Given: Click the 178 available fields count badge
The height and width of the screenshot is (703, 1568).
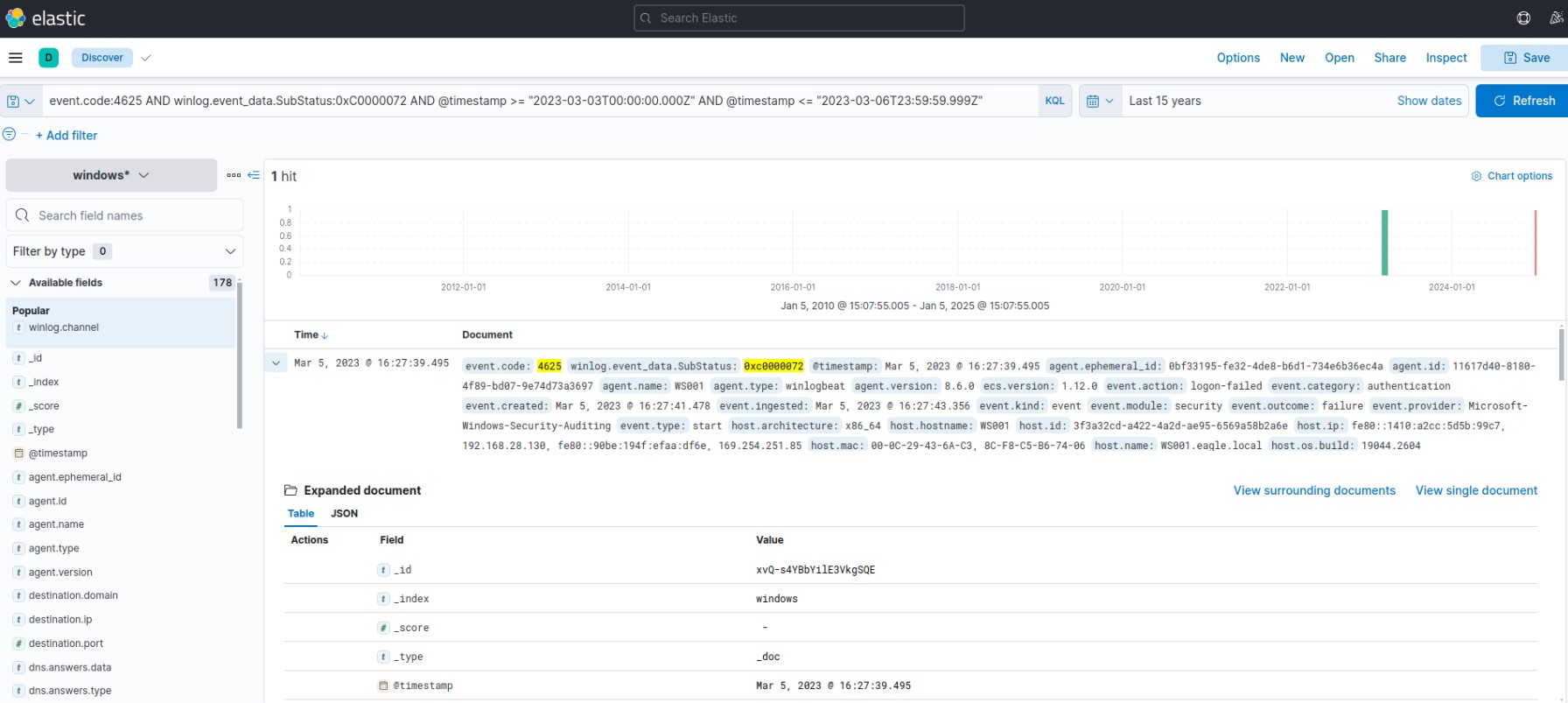Looking at the screenshot, I should pyautogui.click(x=222, y=283).
